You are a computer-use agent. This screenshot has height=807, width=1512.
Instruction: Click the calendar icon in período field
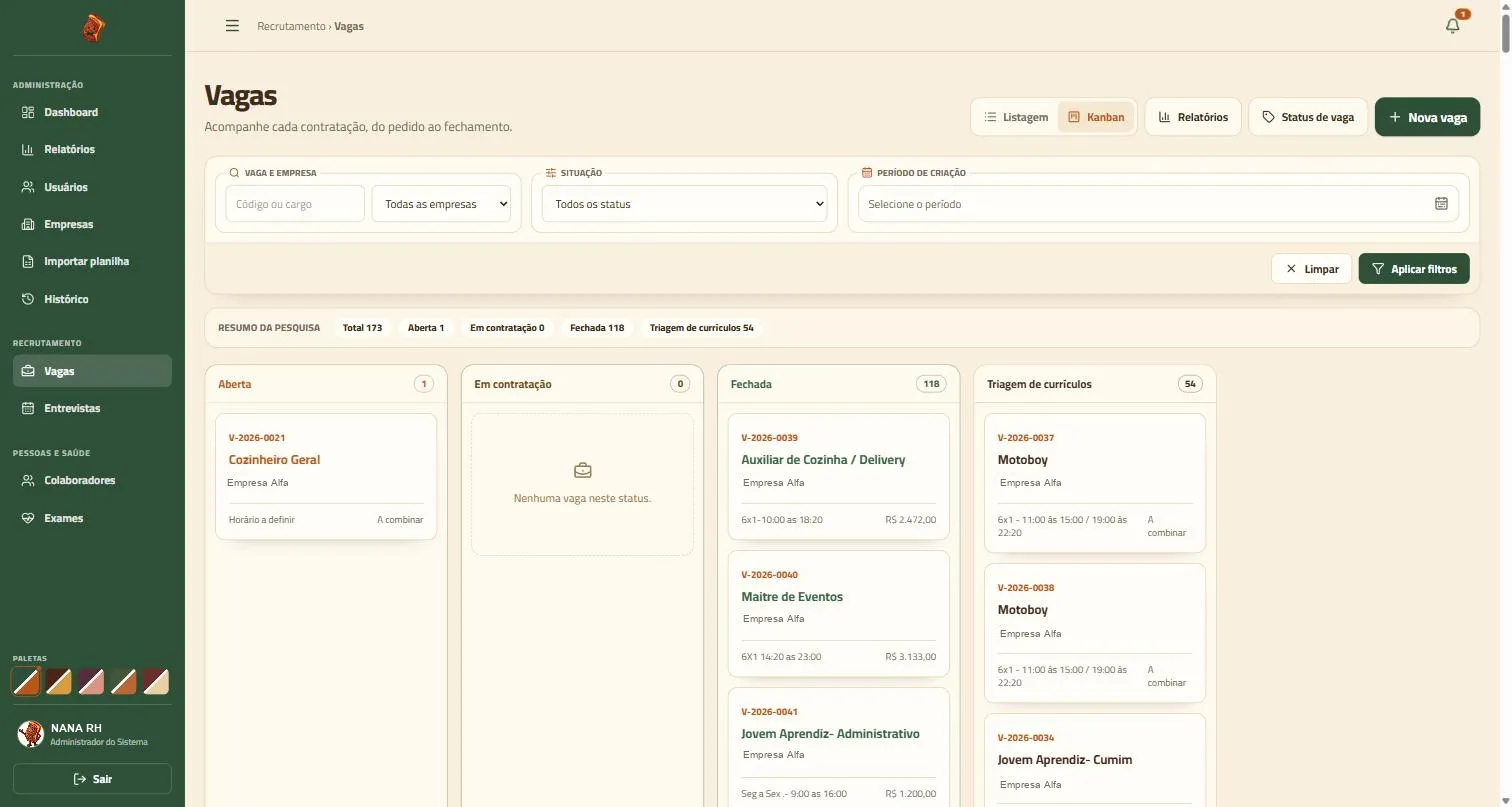(x=1441, y=204)
